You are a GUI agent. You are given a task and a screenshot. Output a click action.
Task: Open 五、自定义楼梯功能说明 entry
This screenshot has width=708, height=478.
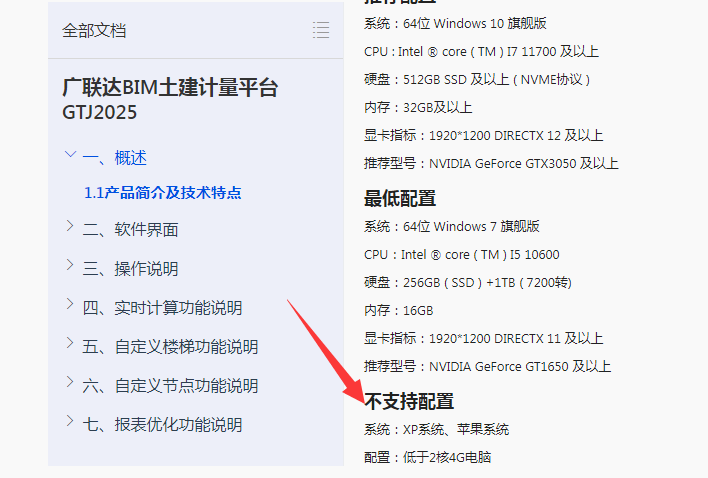[170, 347]
